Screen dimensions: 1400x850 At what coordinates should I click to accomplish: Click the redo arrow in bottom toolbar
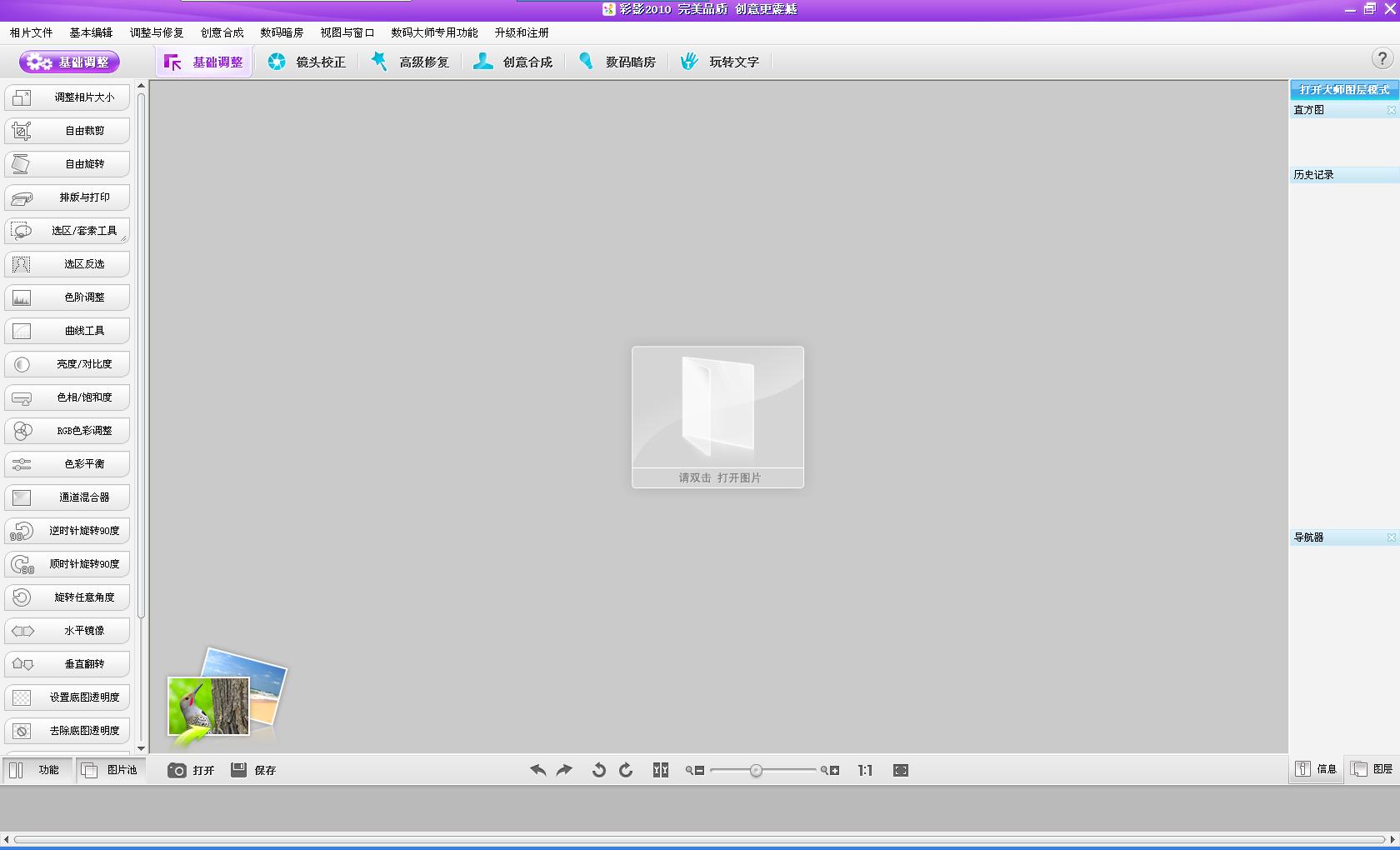pyautogui.click(x=565, y=770)
